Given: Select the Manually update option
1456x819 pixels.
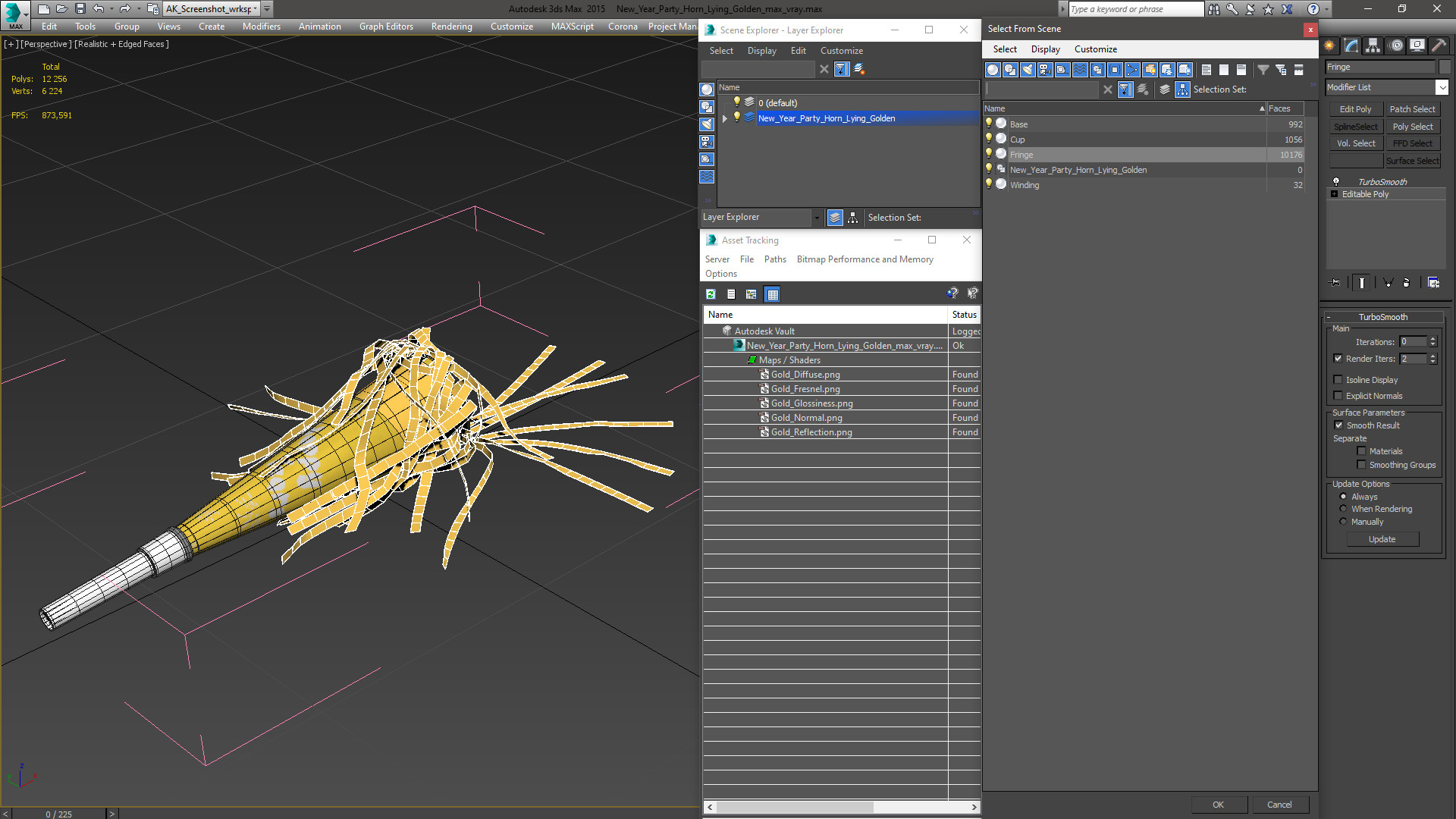Looking at the screenshot, I should (x=1343, y=522).
